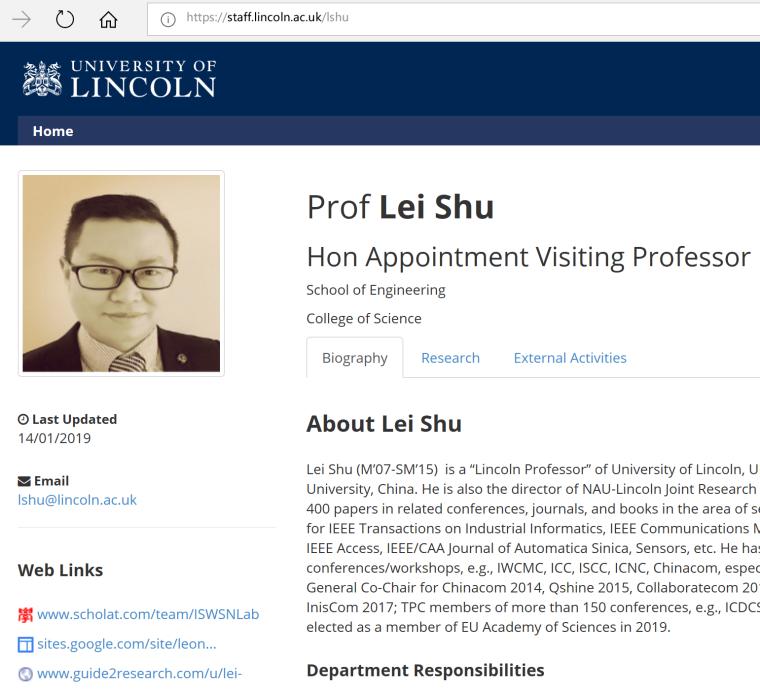Select the Biography tab
This screenshot has height=694, width=760.
(x=354, y=358)
